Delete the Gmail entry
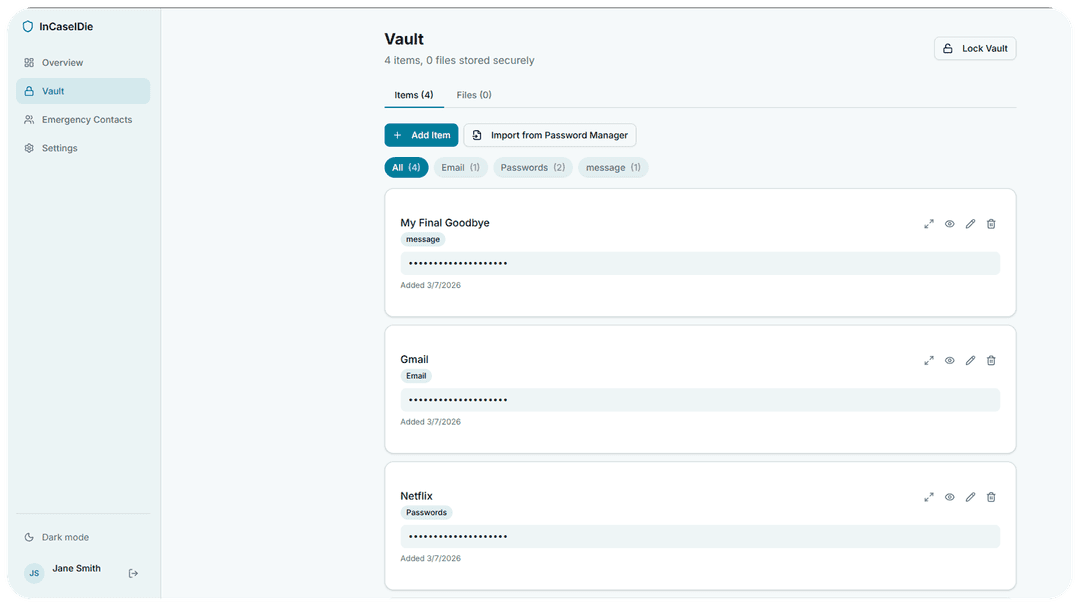Viewport: 1080px width, 608px height. coord(990,360)
